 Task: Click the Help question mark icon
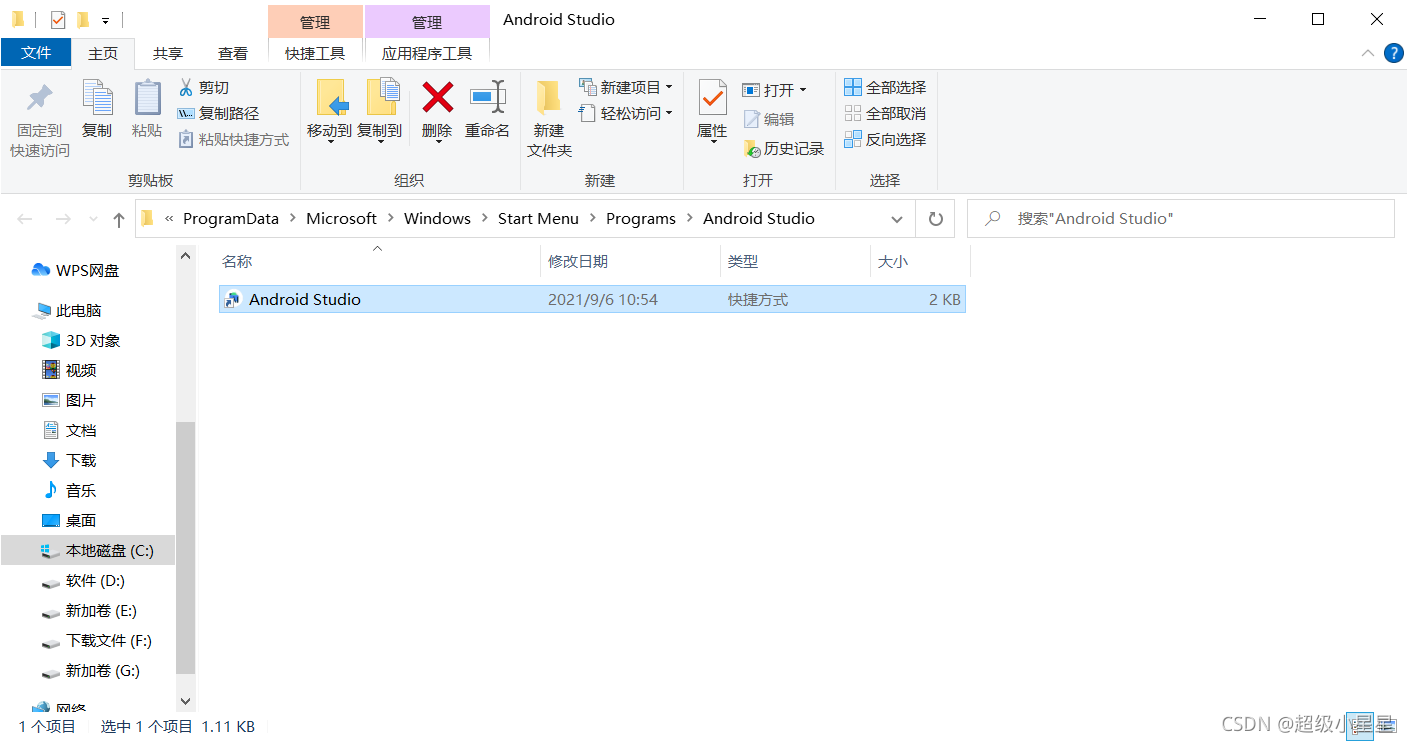click(x=1393, y=53)
